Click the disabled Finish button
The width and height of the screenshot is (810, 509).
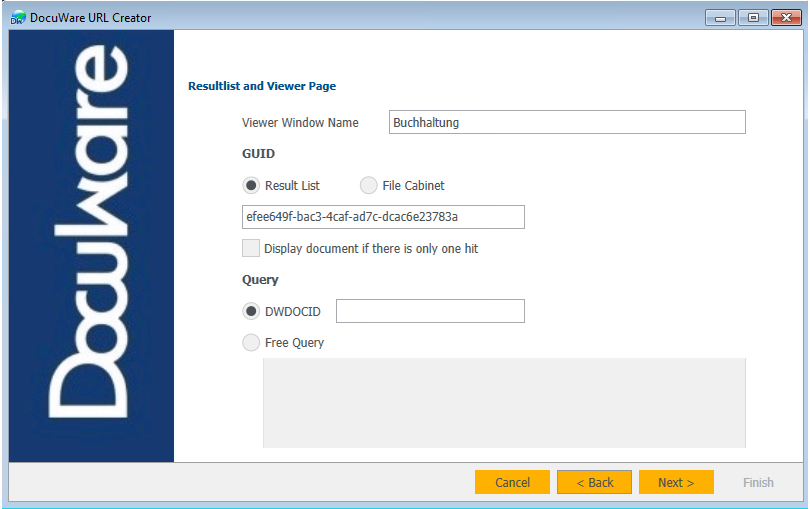pos(758,482)
